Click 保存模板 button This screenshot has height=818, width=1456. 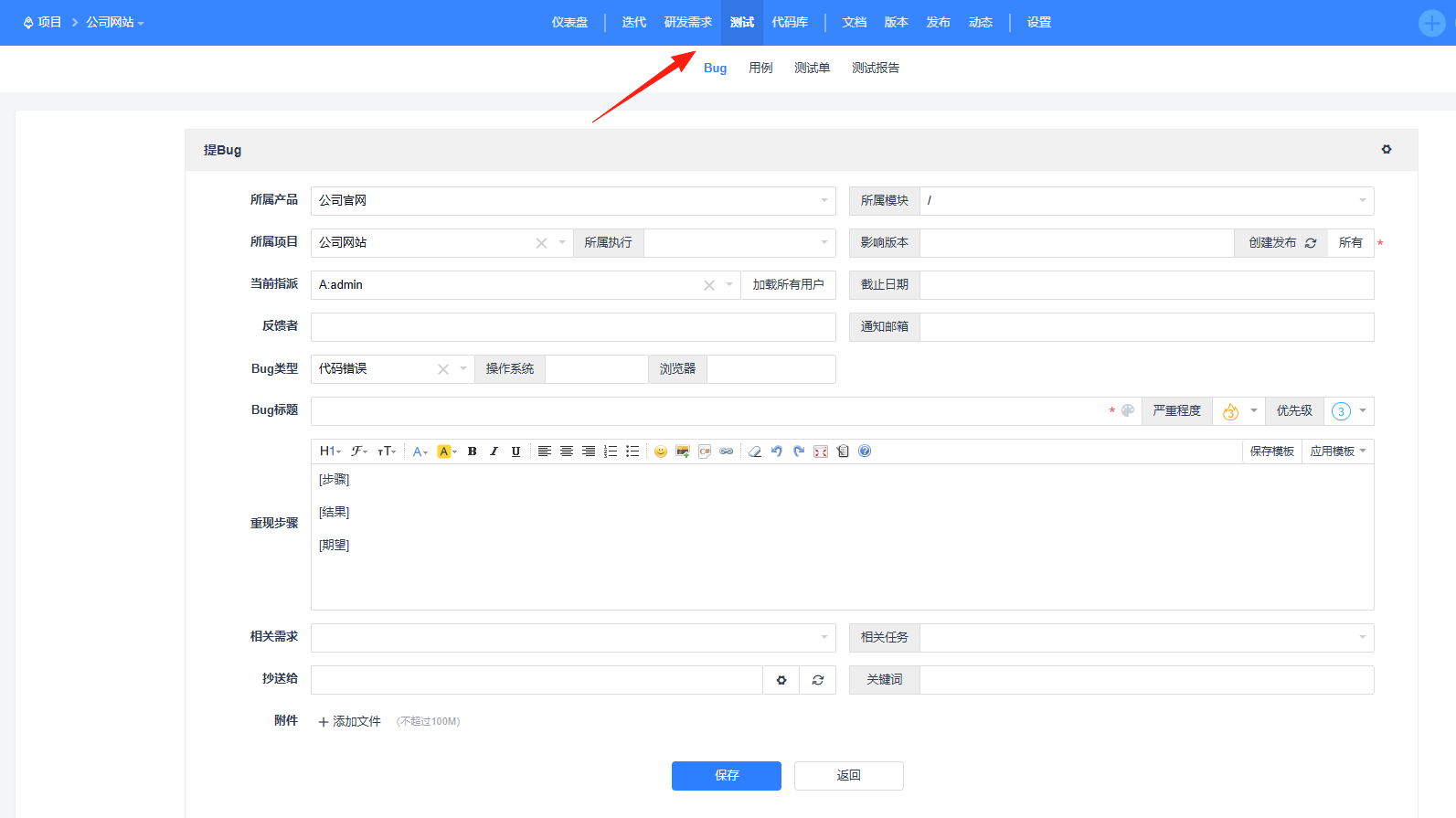tap(1272, 451)
